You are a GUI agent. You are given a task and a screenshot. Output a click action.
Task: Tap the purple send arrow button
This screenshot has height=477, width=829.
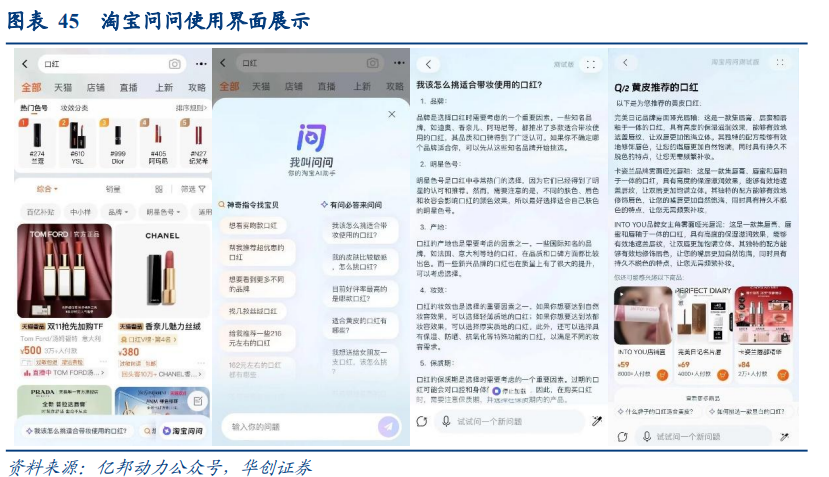[388, 426]
